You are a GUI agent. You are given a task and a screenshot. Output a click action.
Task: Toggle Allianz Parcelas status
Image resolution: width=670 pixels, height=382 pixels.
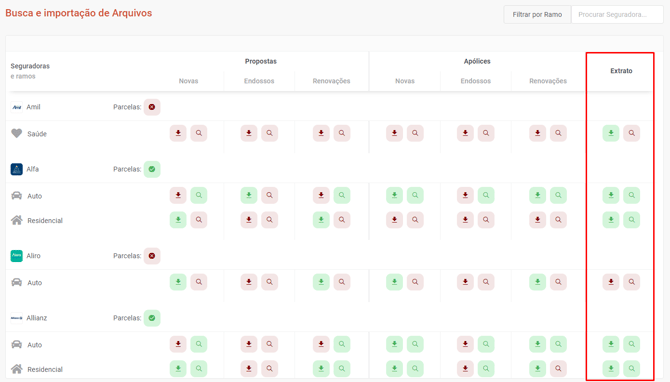click(x=152, y=318)
